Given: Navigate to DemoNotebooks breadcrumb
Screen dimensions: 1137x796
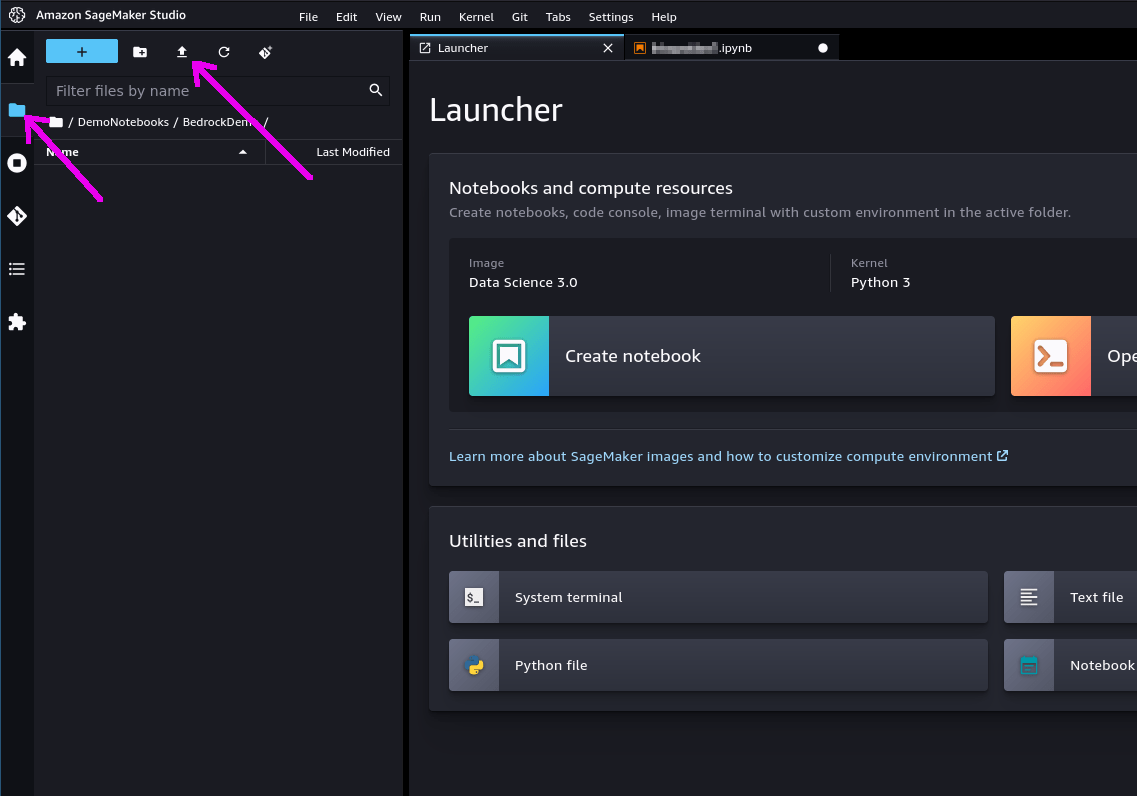Looking at the screenshot, I should pos(123,122).
